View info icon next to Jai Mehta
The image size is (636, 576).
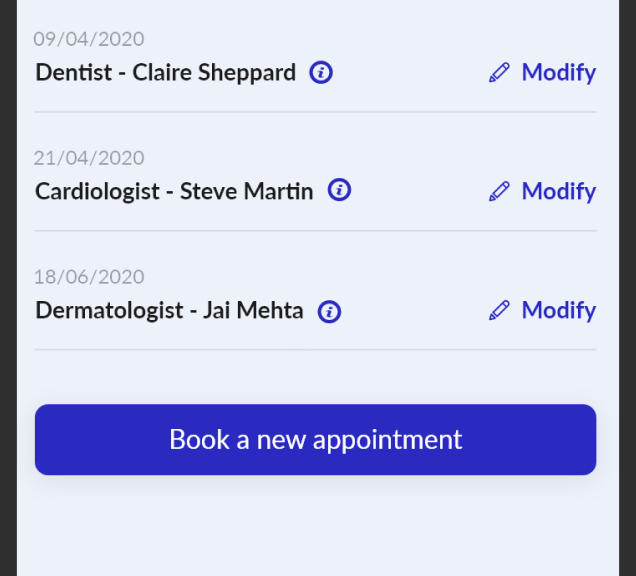point(329,312)
